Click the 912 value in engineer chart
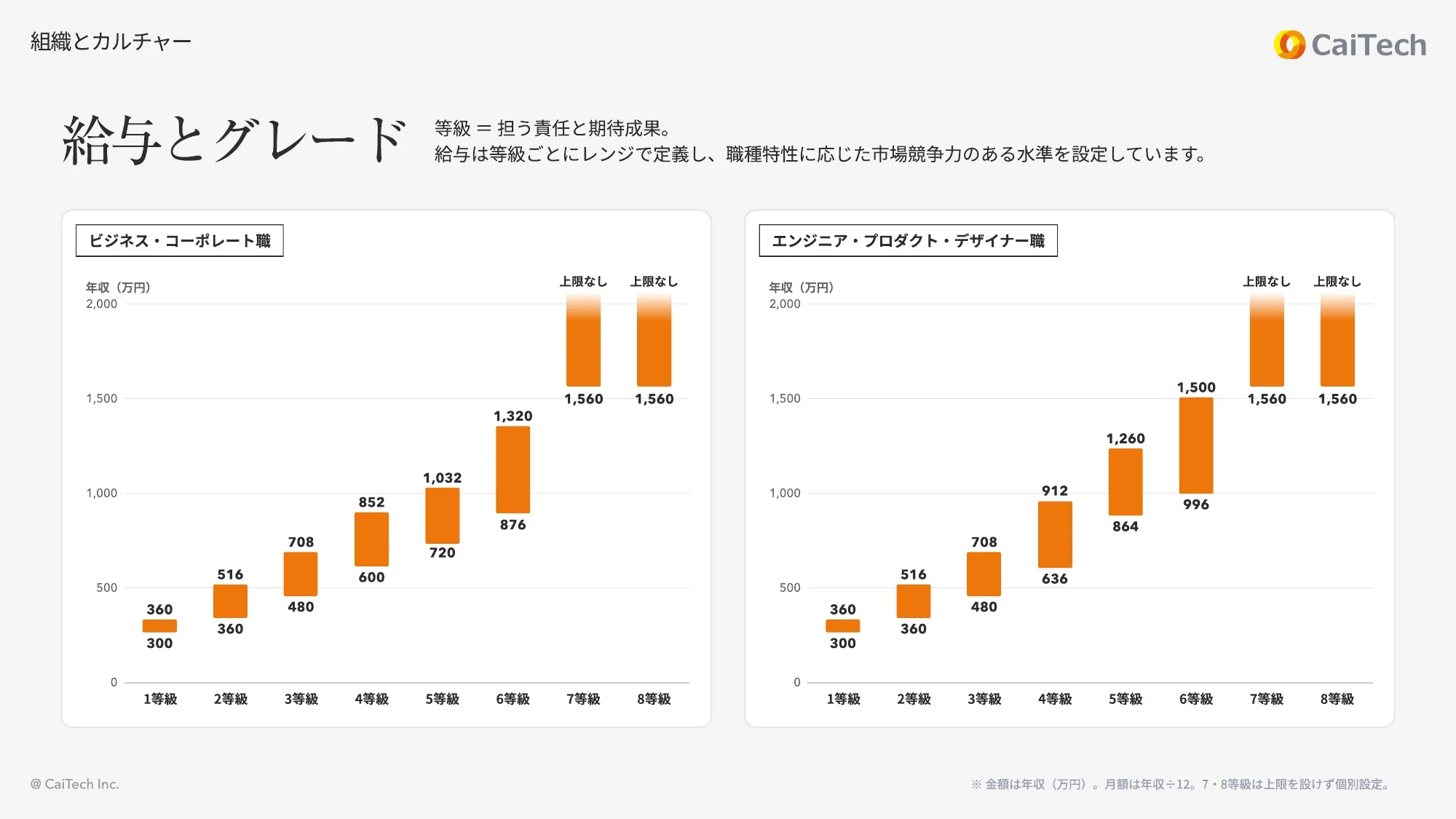Viewport: 1456px width, 819px height. point(1055,491)
